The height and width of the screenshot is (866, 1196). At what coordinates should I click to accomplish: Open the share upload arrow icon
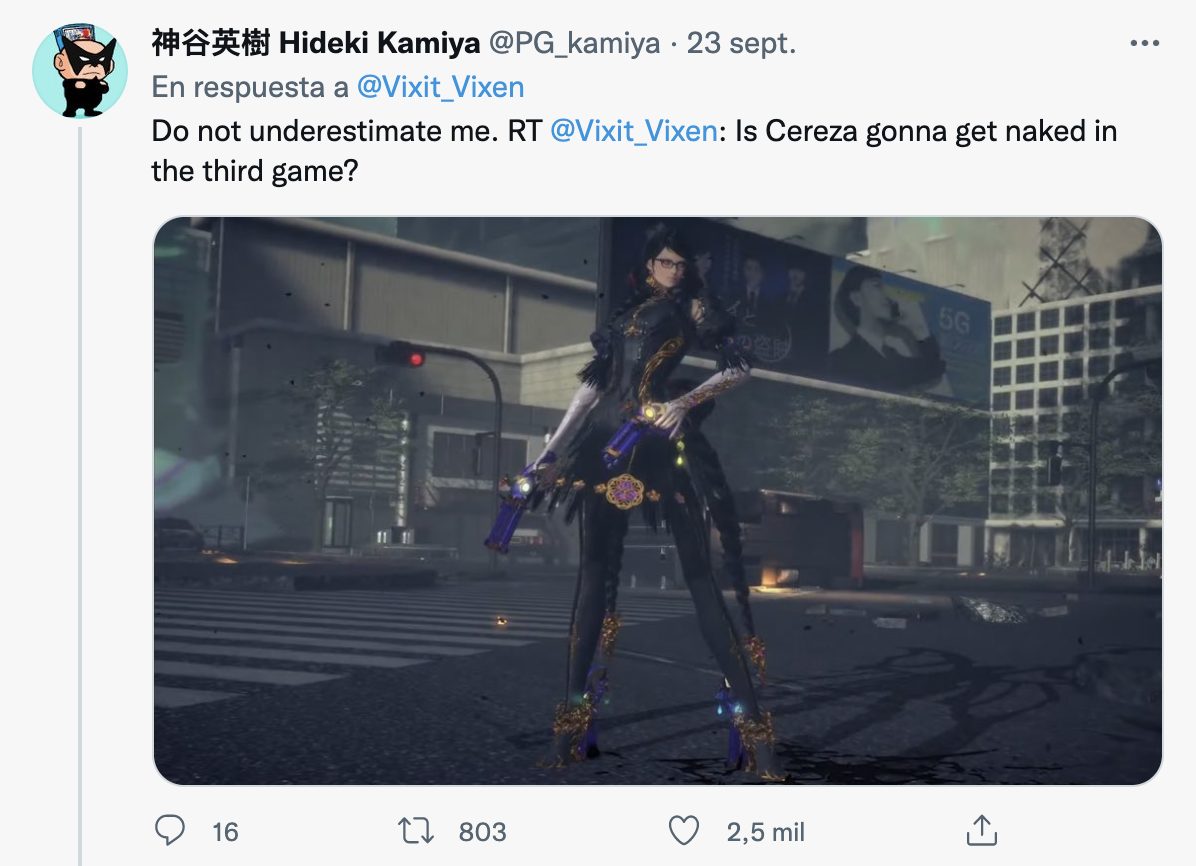pyautogui.click(x=982, y=830)
